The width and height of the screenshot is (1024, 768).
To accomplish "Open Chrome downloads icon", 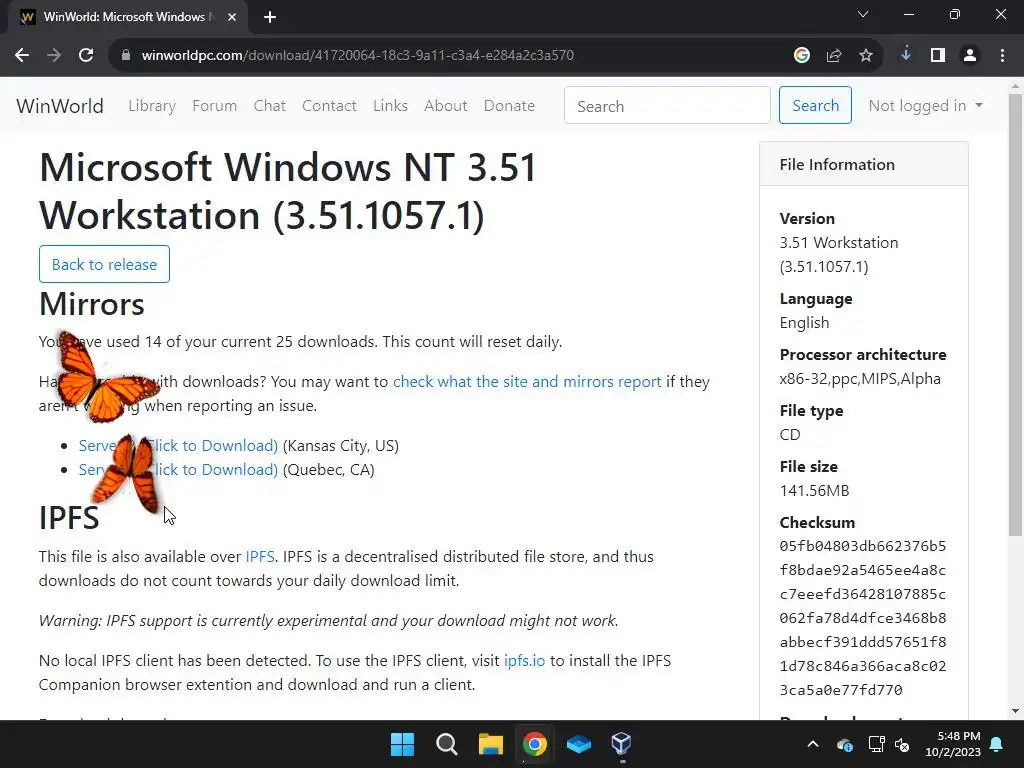I will click(x=906, y=56).
